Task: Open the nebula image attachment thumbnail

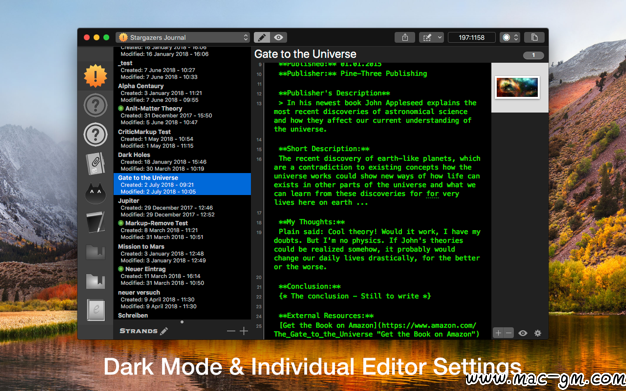Action: point(517,87)
